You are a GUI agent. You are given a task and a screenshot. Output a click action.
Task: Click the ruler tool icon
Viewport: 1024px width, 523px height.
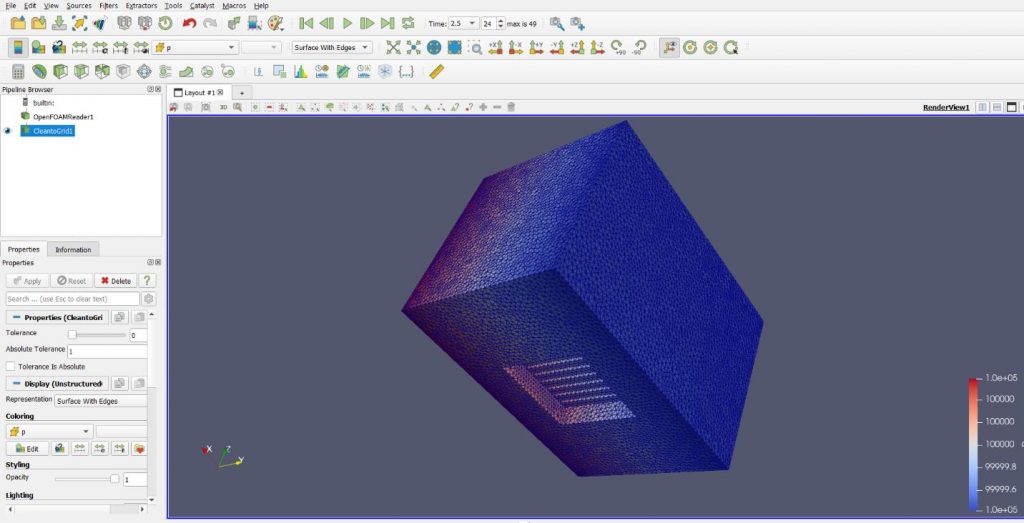436,71
